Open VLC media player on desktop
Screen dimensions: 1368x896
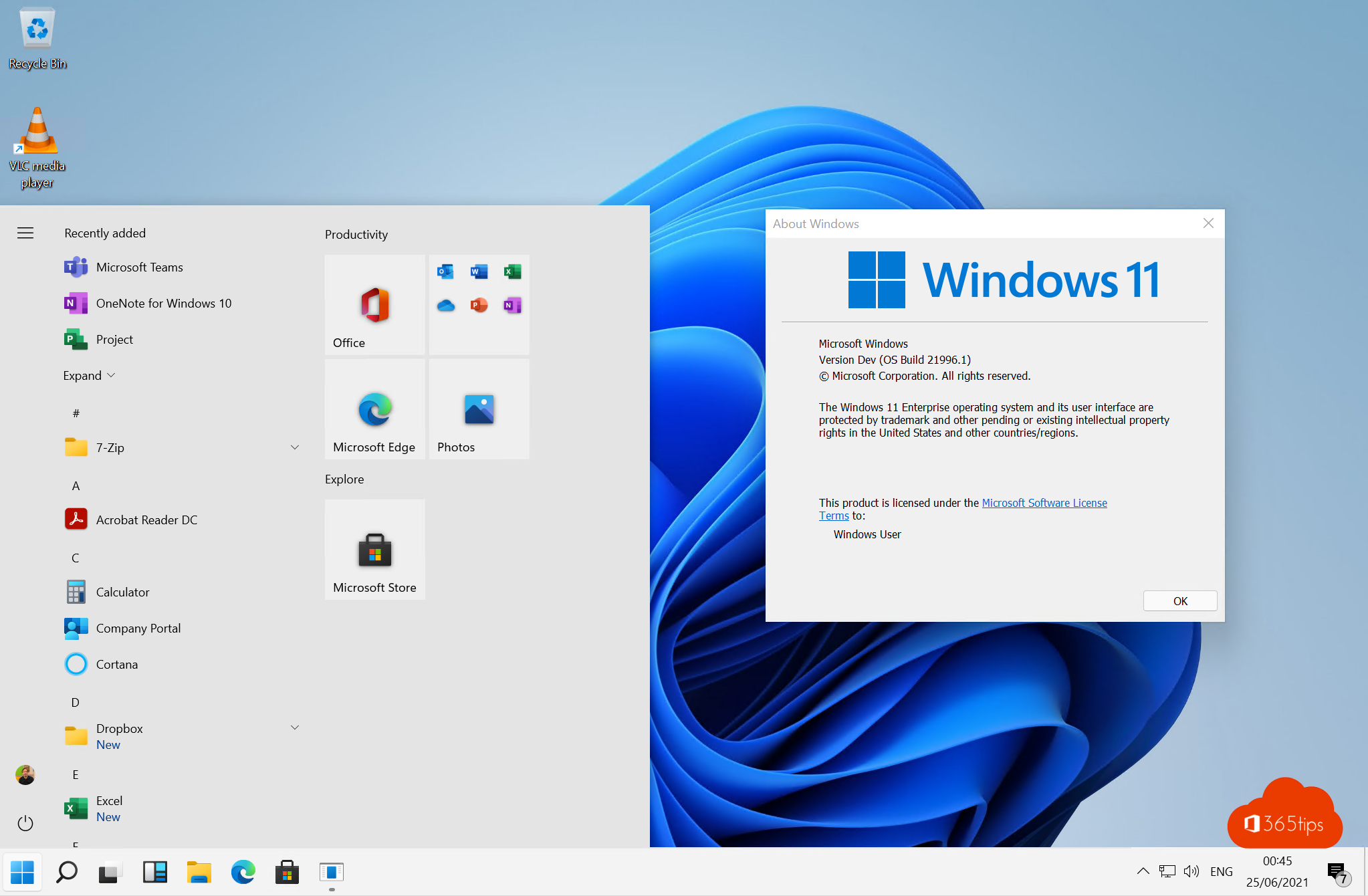(37, 130)
